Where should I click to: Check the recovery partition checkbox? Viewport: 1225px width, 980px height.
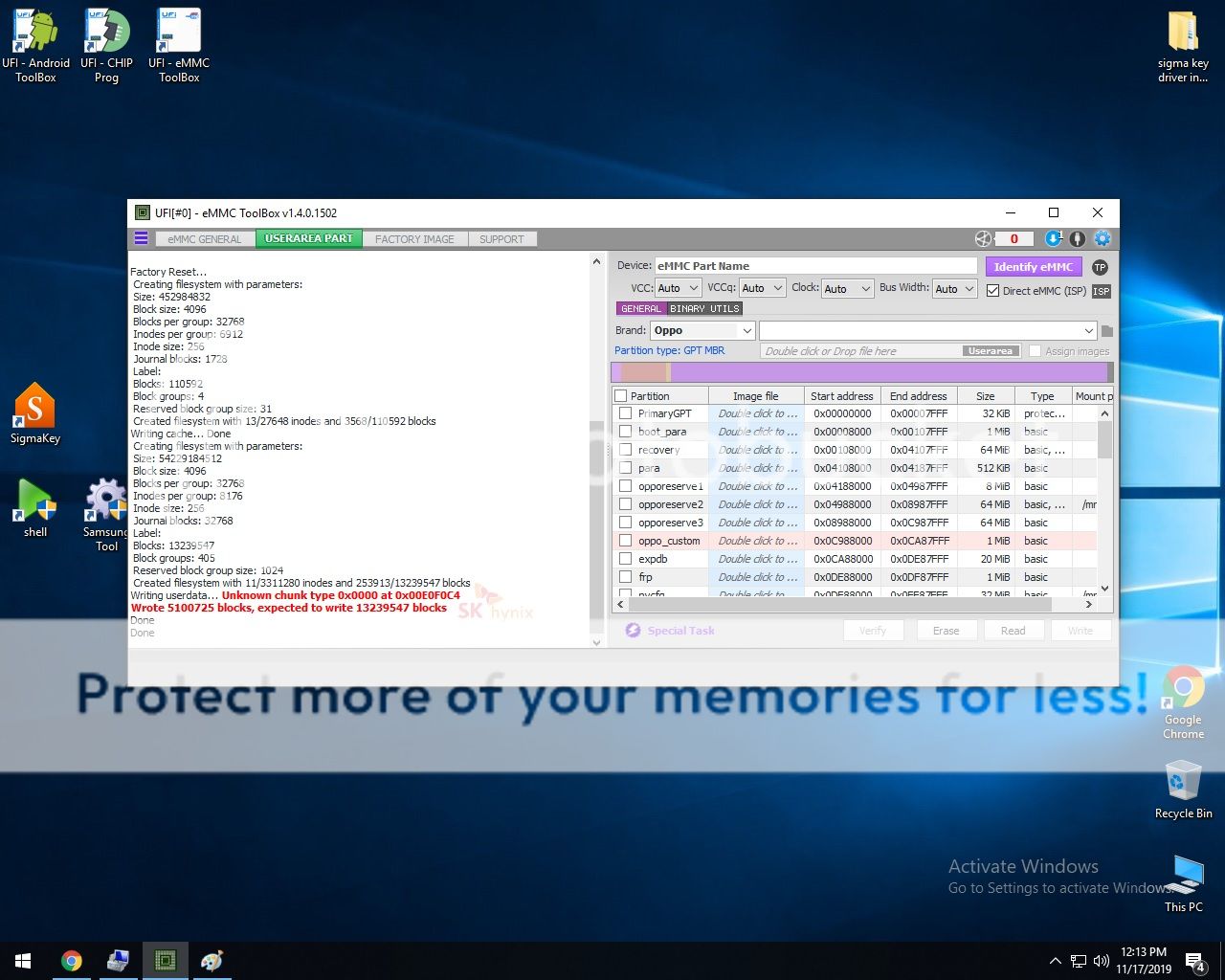tap(625, 450)
